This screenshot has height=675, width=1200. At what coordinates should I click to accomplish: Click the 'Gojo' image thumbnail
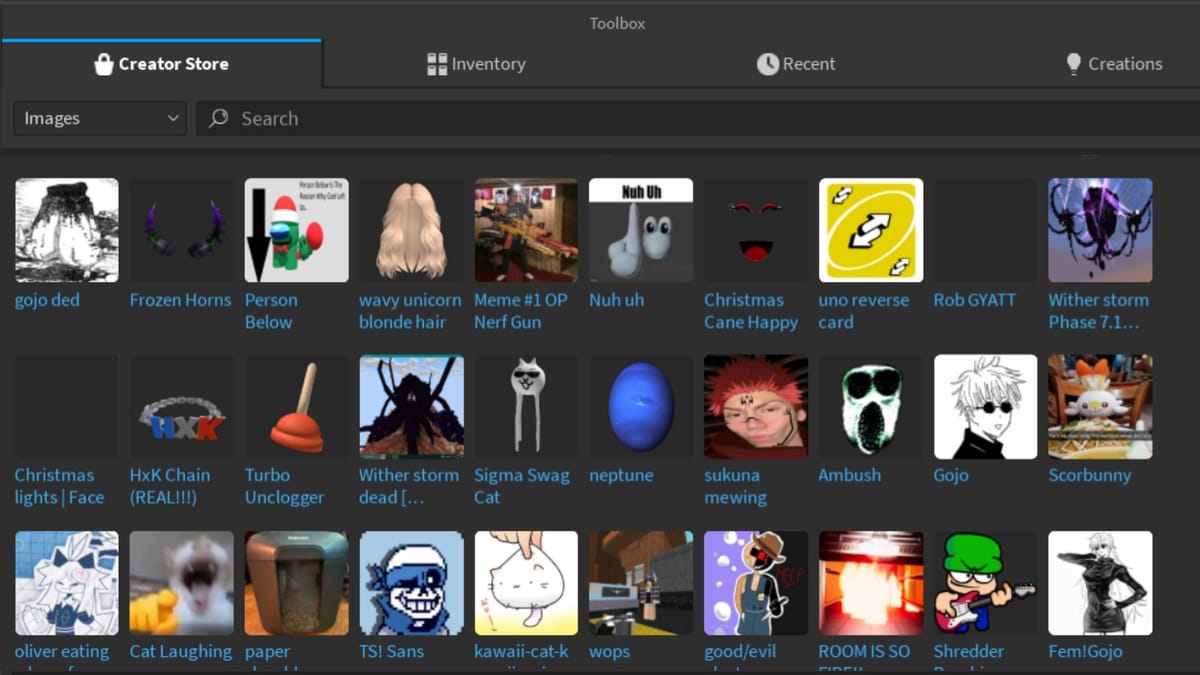[985, 406]
